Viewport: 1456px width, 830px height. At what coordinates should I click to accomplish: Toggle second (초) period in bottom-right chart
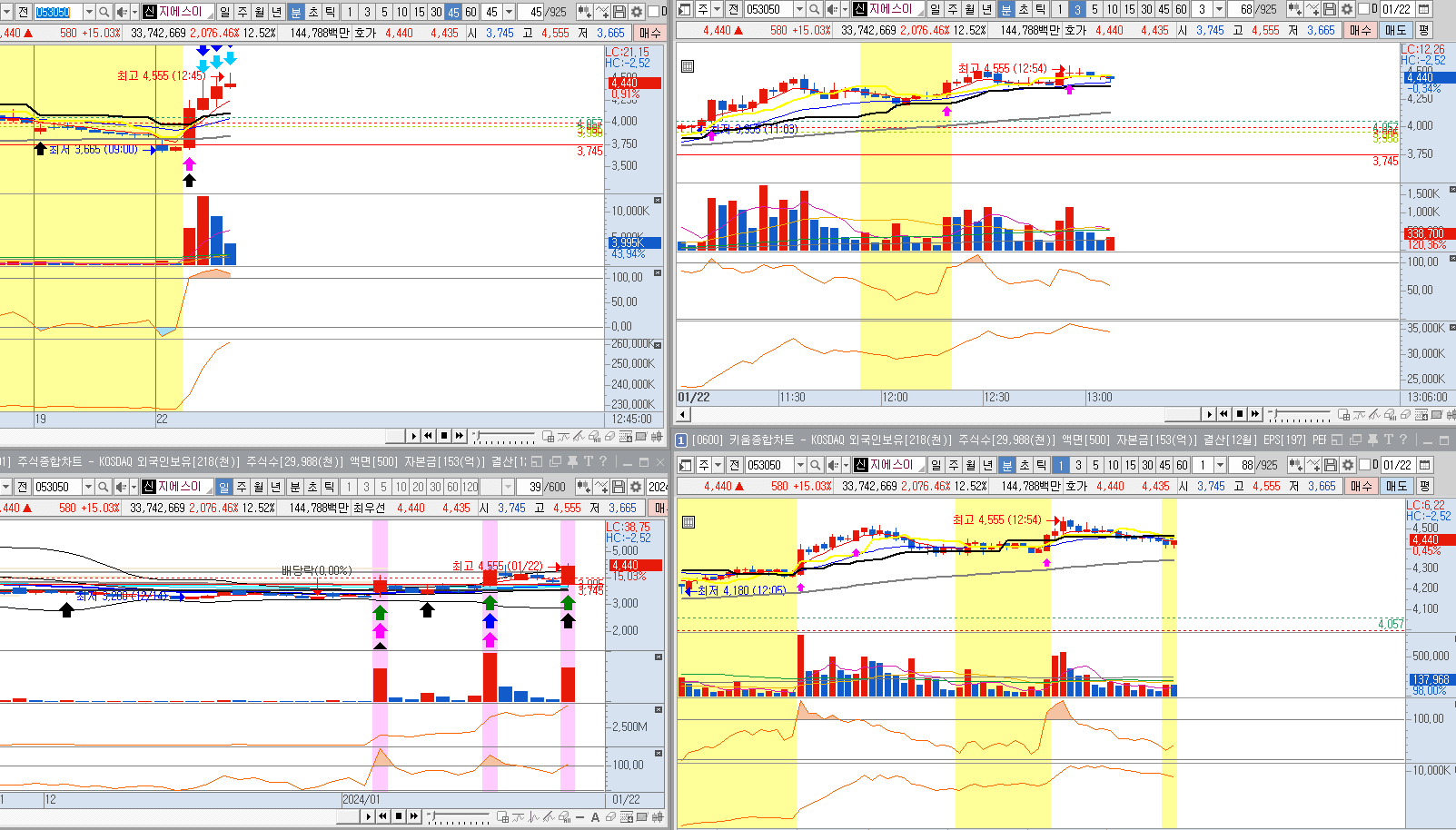pos(1024,465)
